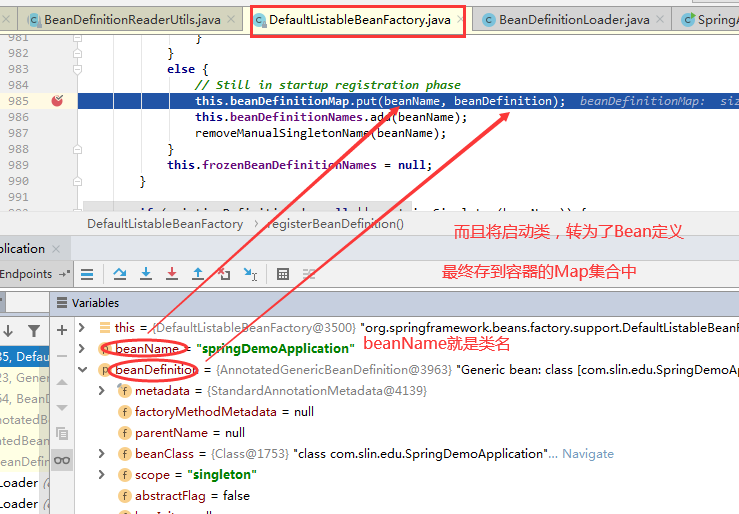Toggle the breakpoint on line 985
739x514 pixels.
tap(57, 100)
